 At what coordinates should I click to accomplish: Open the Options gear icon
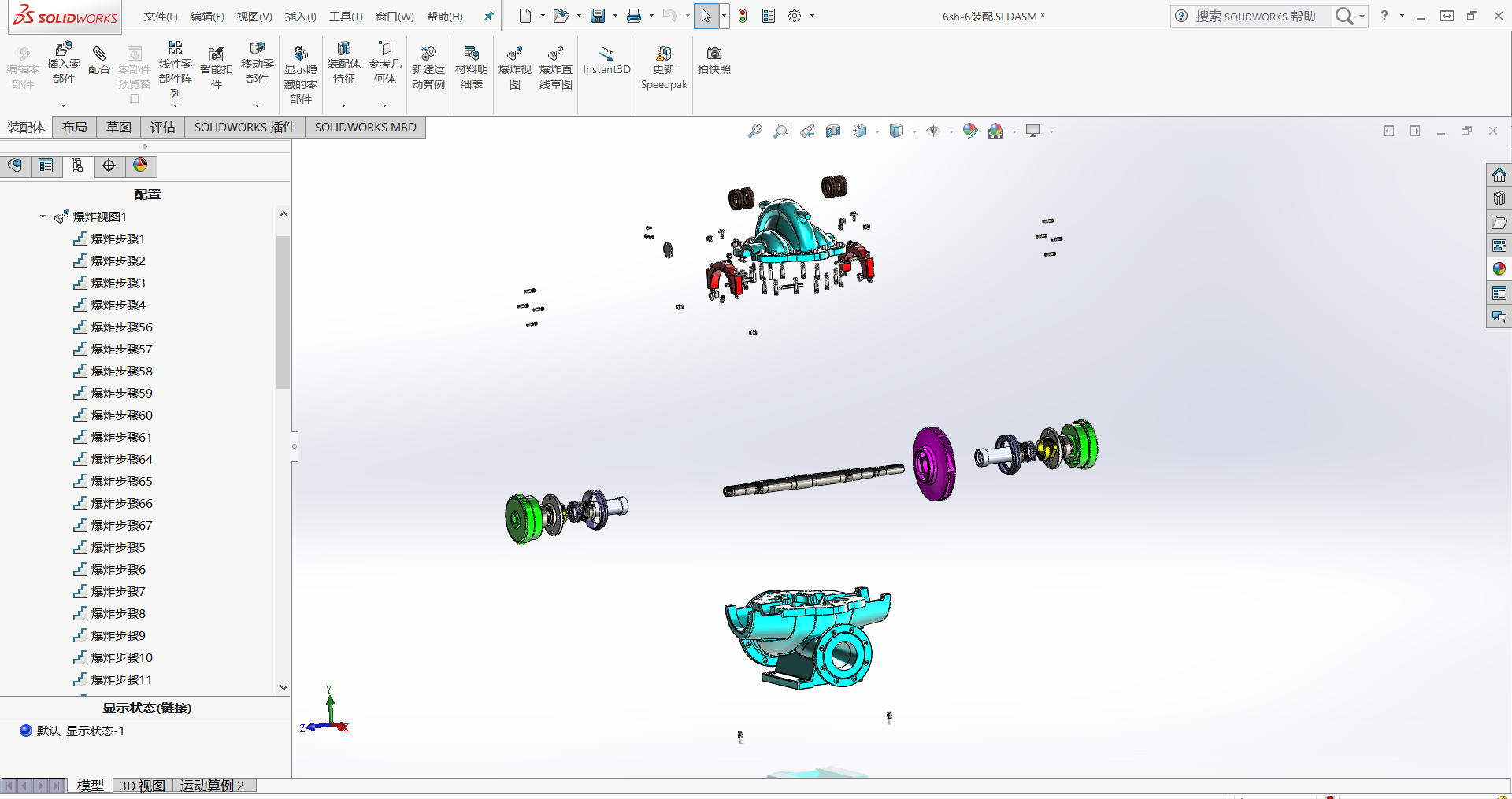click(795, 16)
